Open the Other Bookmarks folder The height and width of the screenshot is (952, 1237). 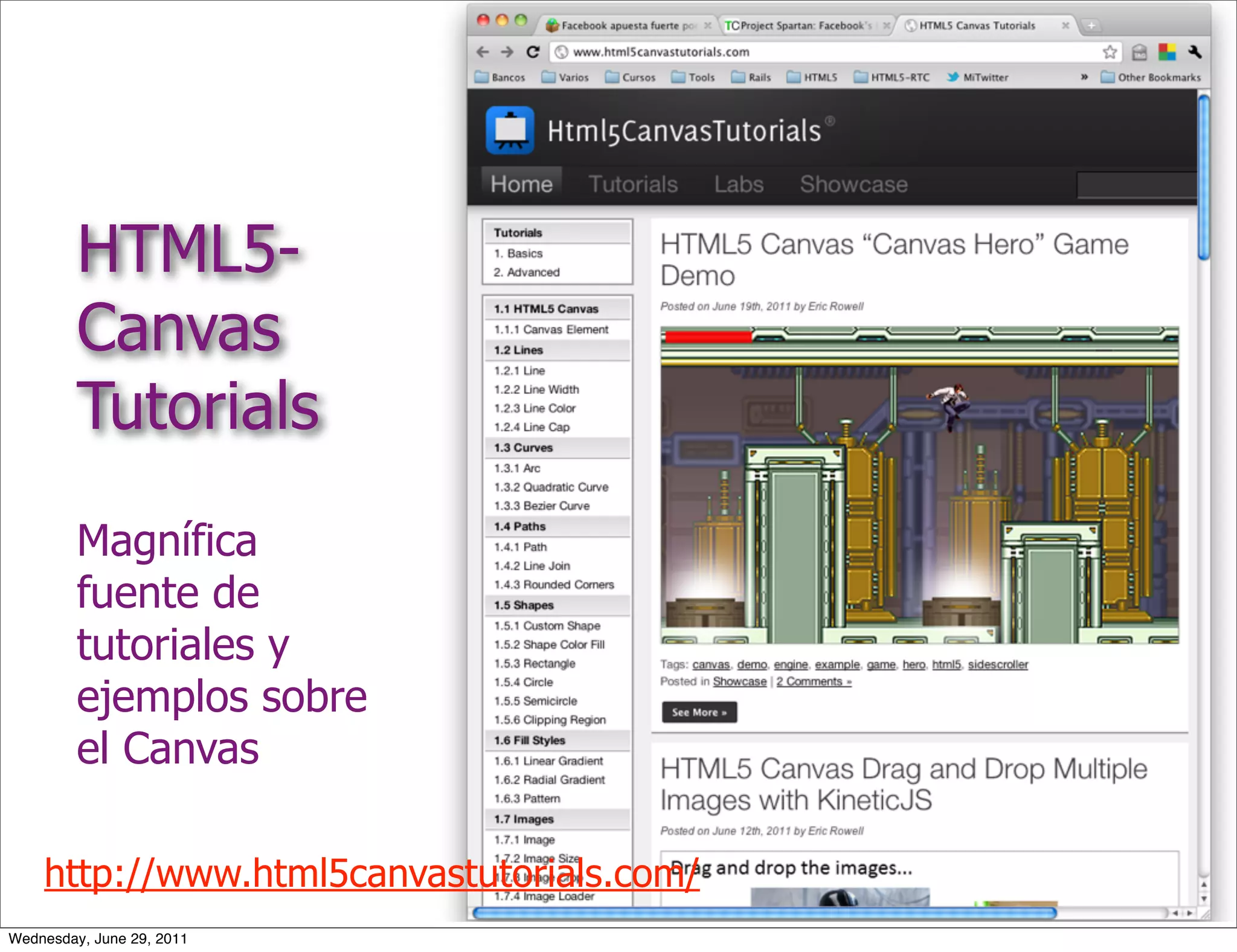pyautogui.click(x=1151, y=77)
